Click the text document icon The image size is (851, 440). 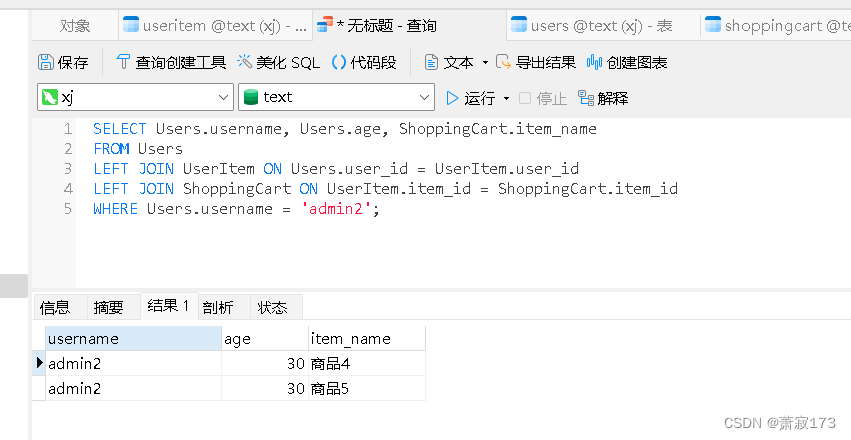431,62
